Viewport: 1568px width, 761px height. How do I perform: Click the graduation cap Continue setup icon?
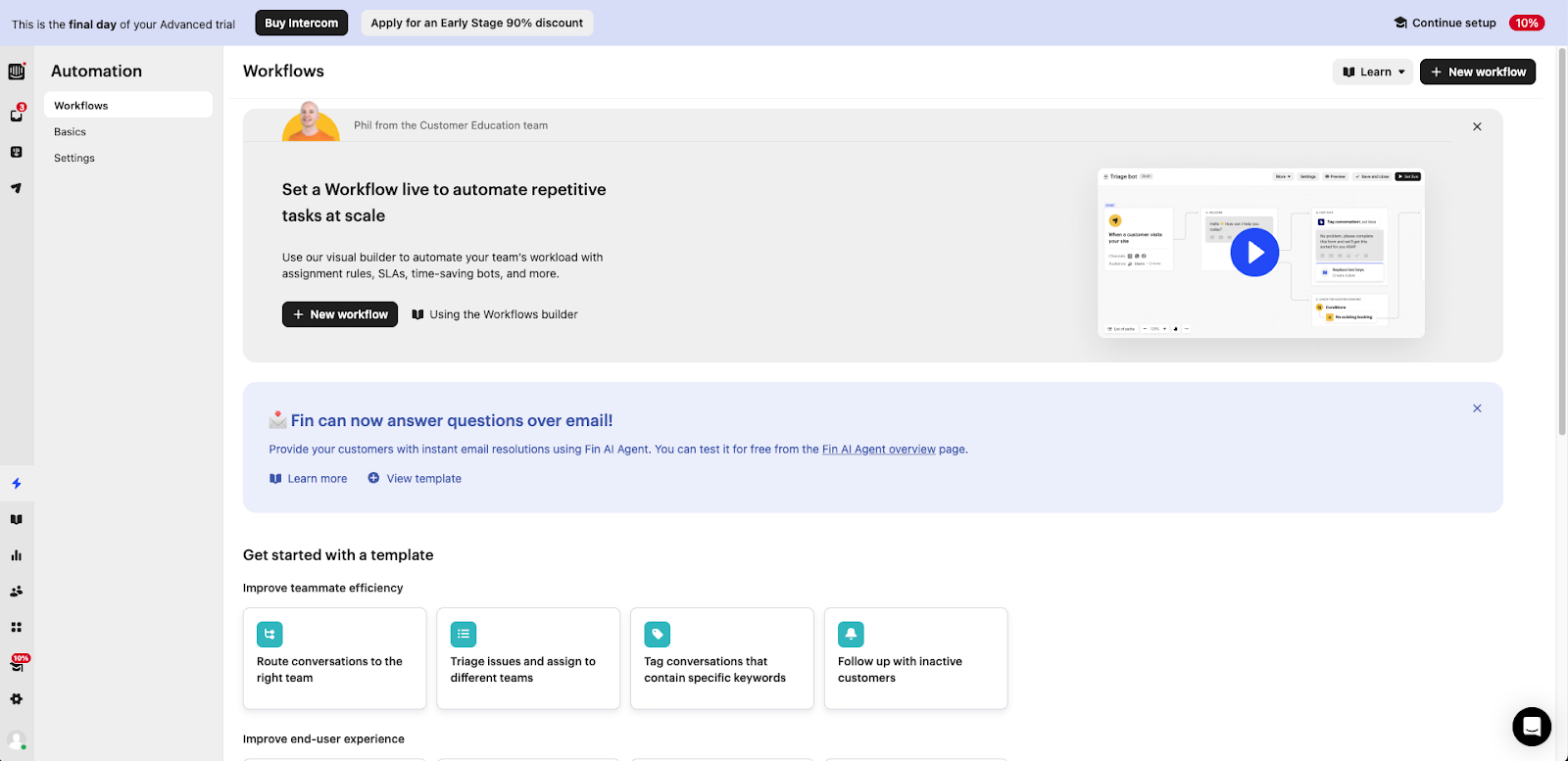coord(1400,23)
